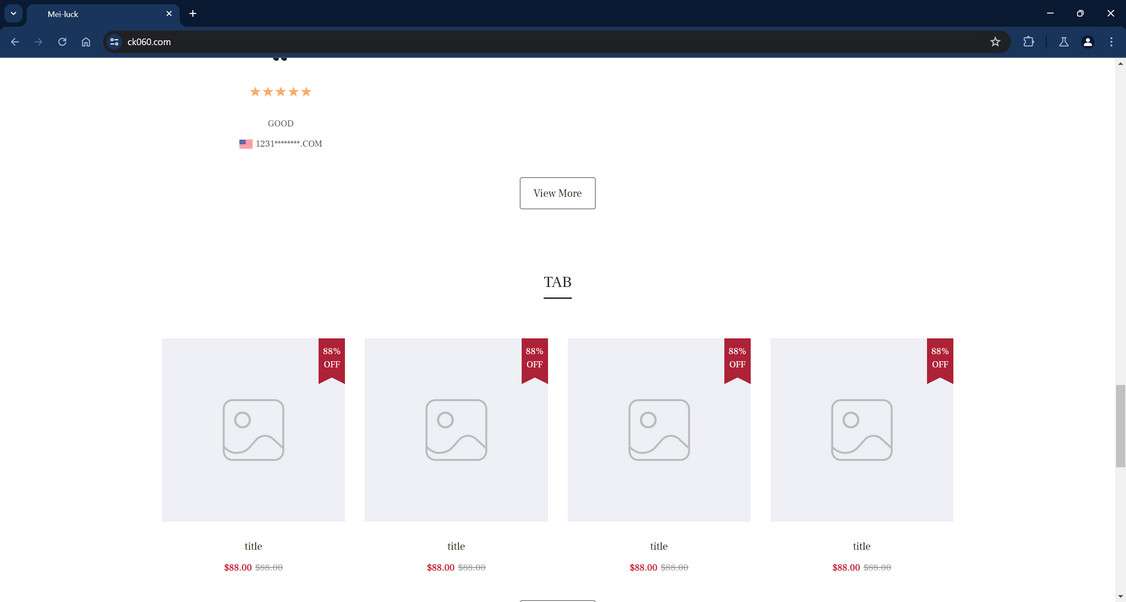This screenshot has width=1126, height=602.
Task: Minimize the browser window
Action: (x=1050, y=13)
